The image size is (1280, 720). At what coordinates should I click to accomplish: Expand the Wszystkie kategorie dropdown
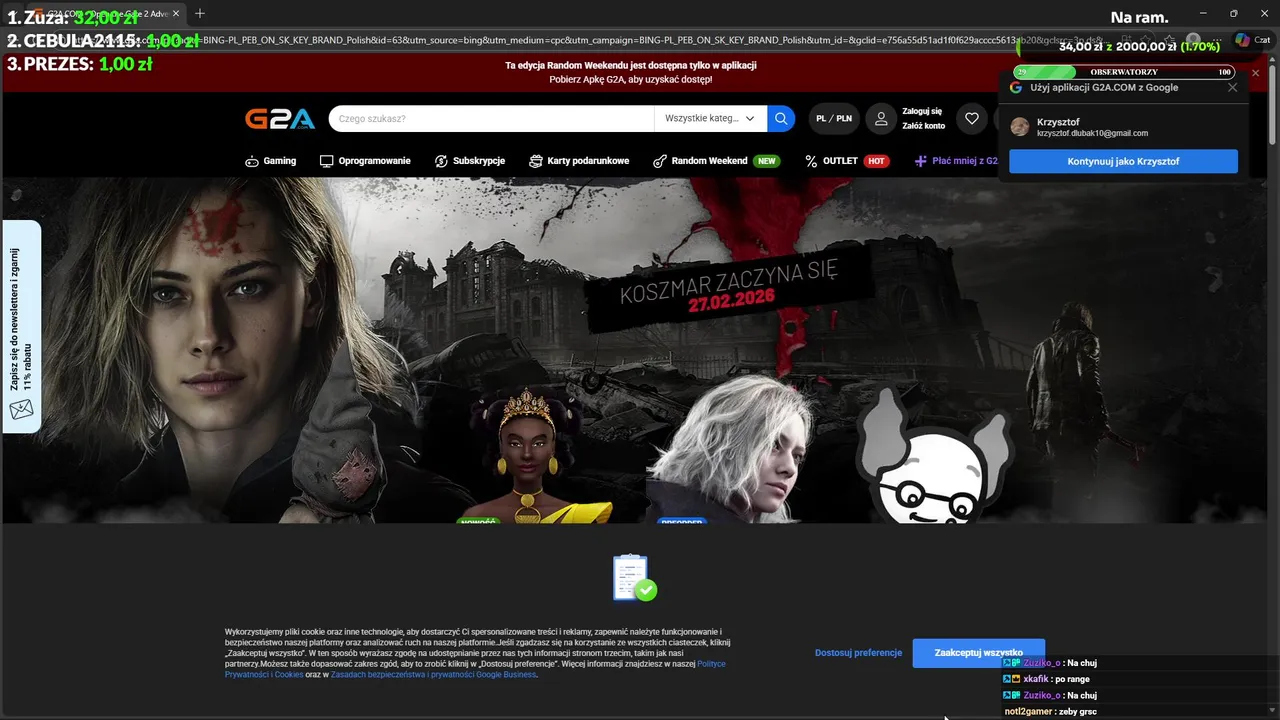click(x=710, y=118)
